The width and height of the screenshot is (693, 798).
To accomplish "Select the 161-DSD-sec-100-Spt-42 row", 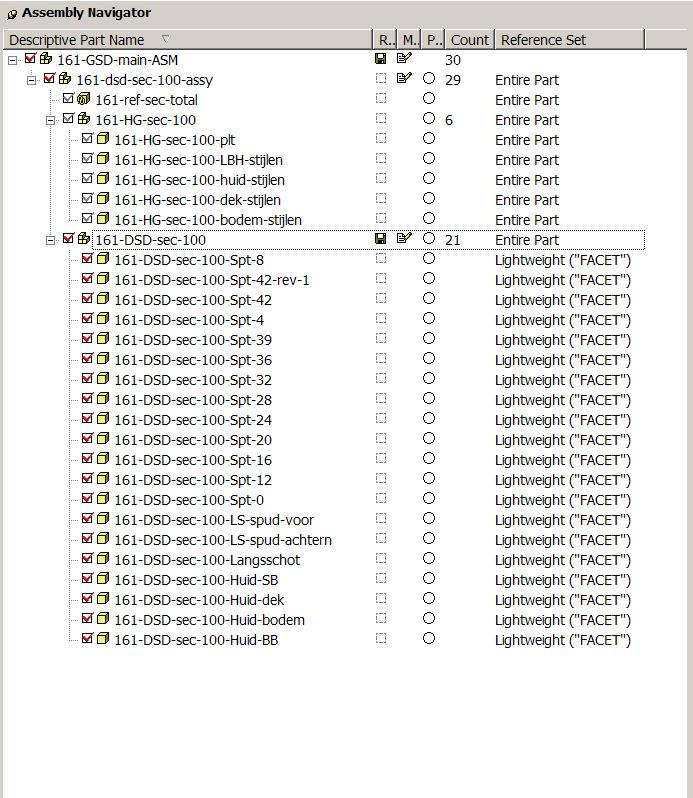I will tap(193, 300).
